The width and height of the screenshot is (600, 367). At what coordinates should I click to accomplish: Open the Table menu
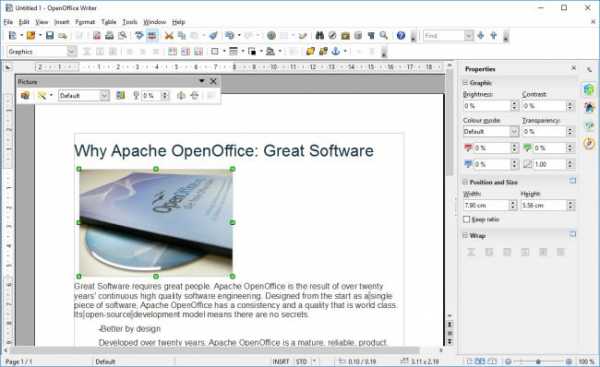pos(109,22)
